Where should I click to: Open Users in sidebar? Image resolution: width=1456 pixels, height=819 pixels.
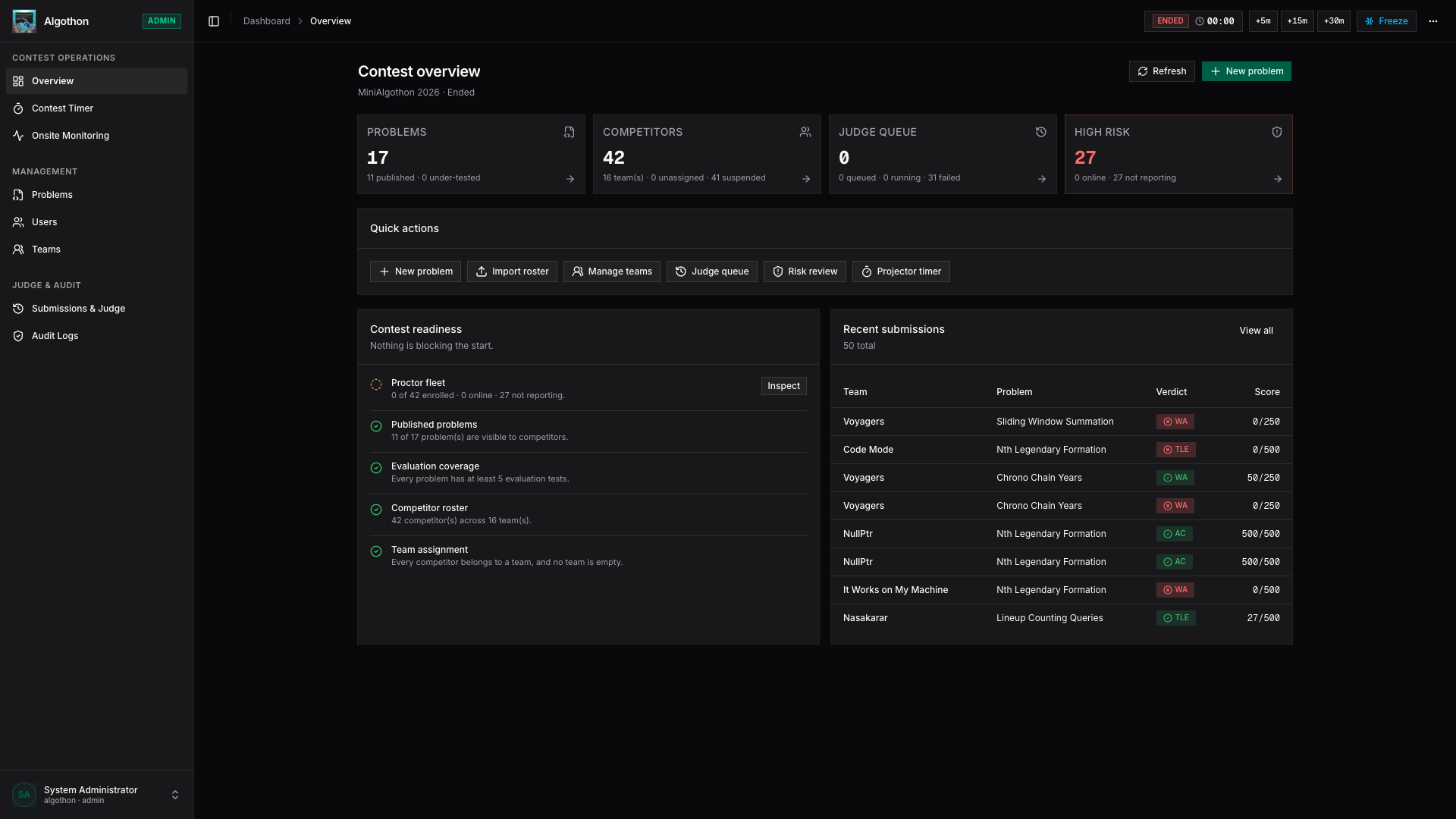(96, 222)
